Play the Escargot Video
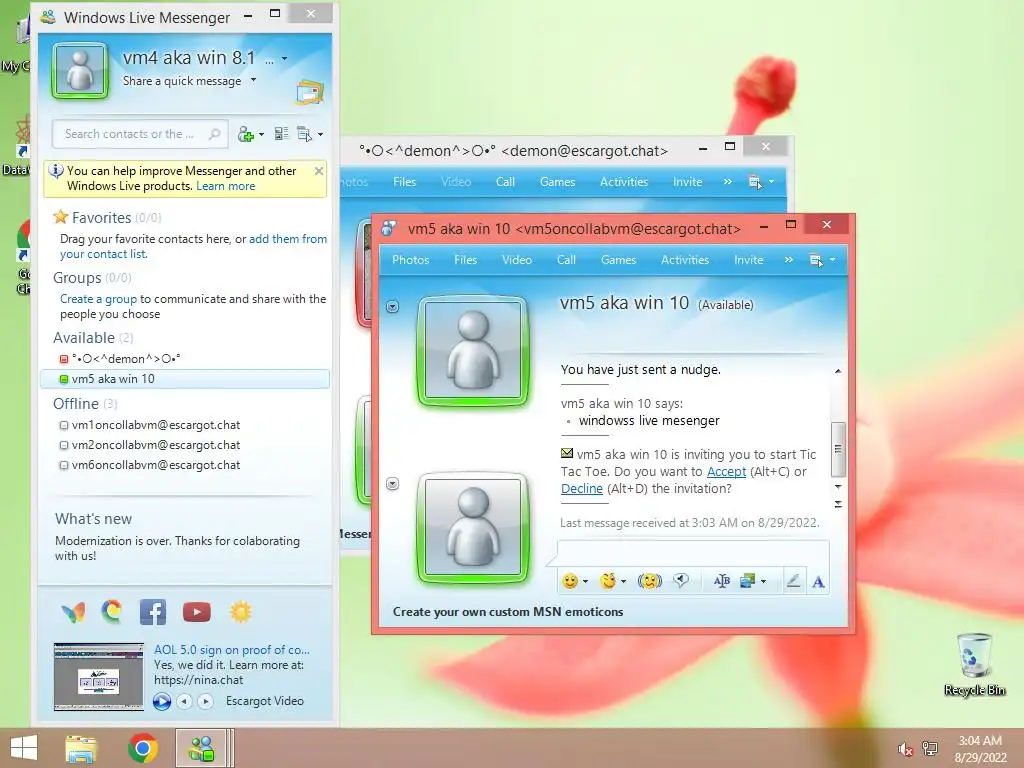 (x=162, y=701)
